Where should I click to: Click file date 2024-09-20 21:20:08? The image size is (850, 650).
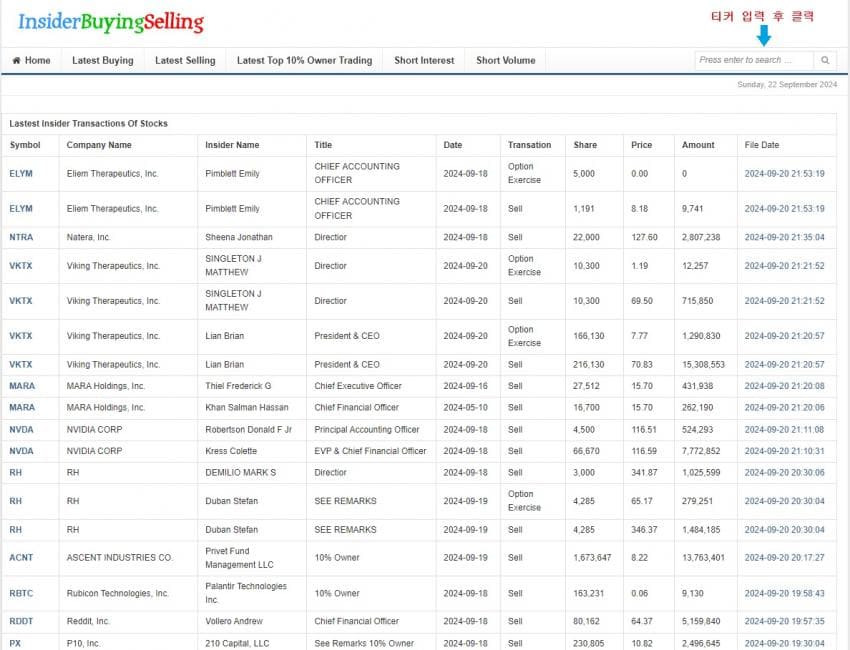tap(784, 386)
